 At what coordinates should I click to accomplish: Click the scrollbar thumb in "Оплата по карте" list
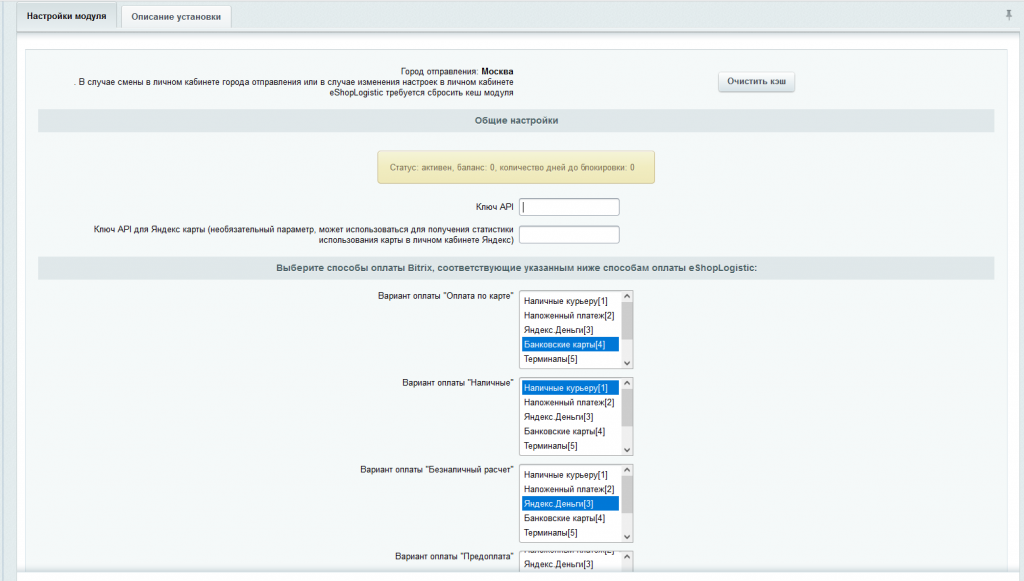point(627,320)
